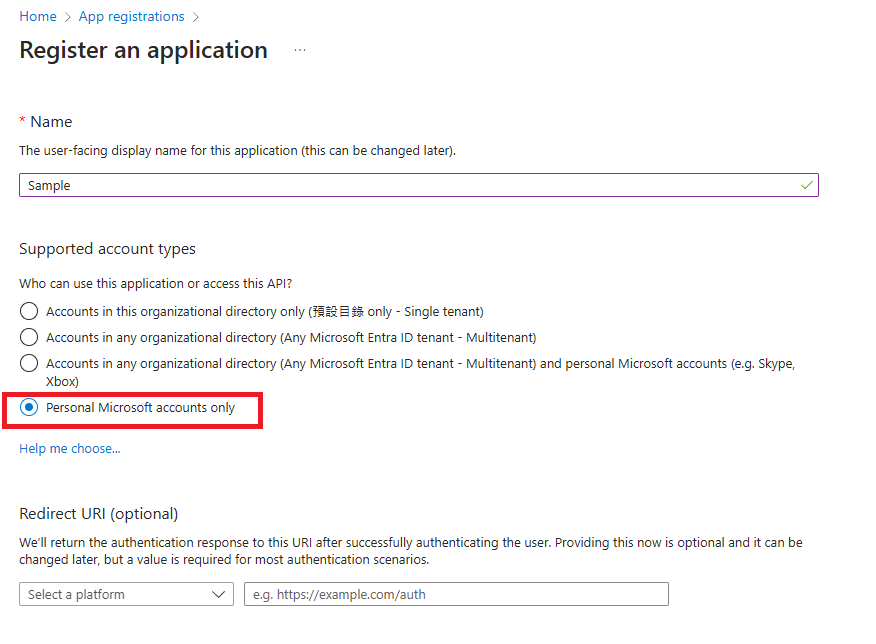Choose the Multitenant-only Entra ID radio option
The height and width of the screenshot is (644, 876).
pos(29,337)
